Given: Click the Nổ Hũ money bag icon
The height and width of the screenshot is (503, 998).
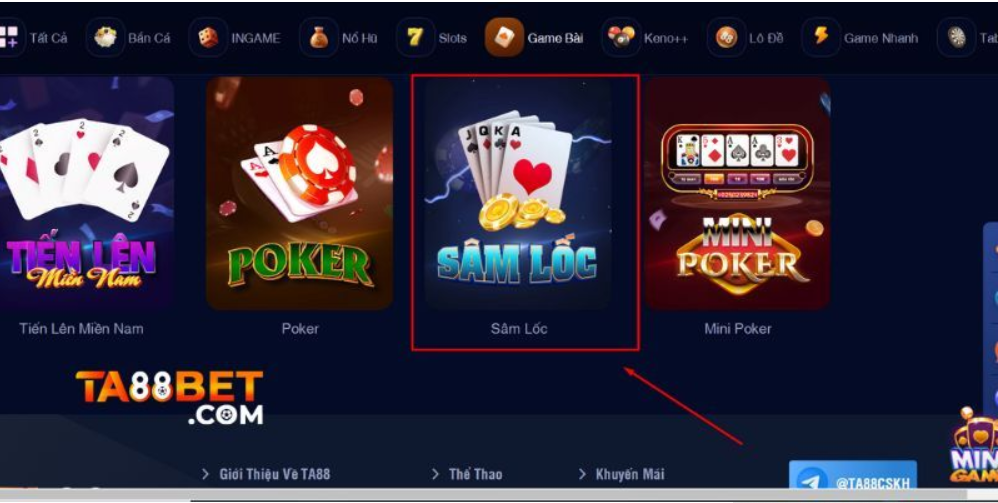Looking at the screenshot, I should pyautogui.click(x=319, y=38).
